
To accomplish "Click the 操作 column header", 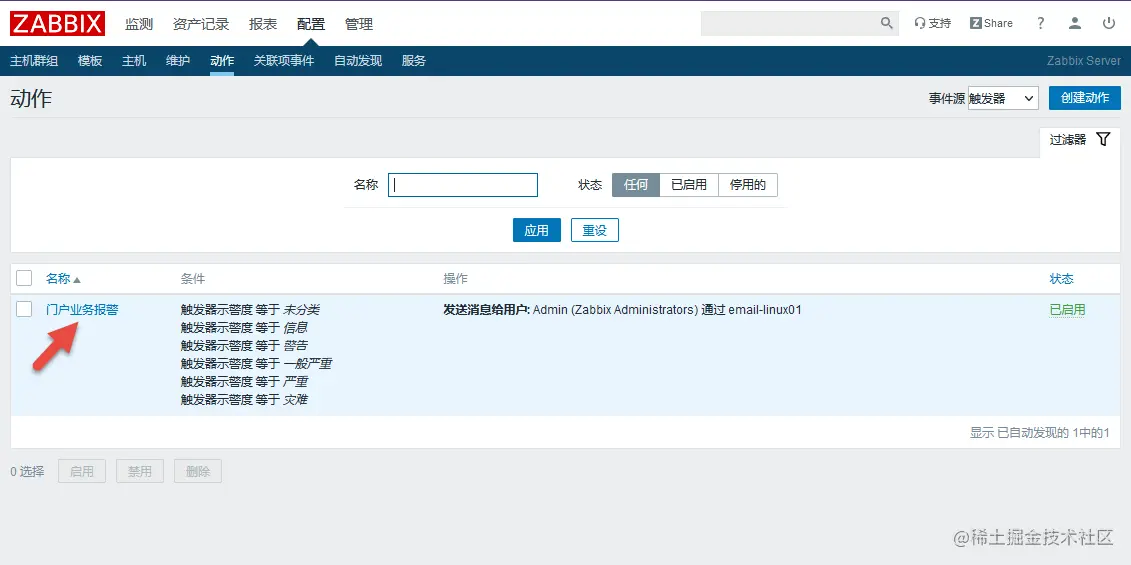I will [455, 279].
